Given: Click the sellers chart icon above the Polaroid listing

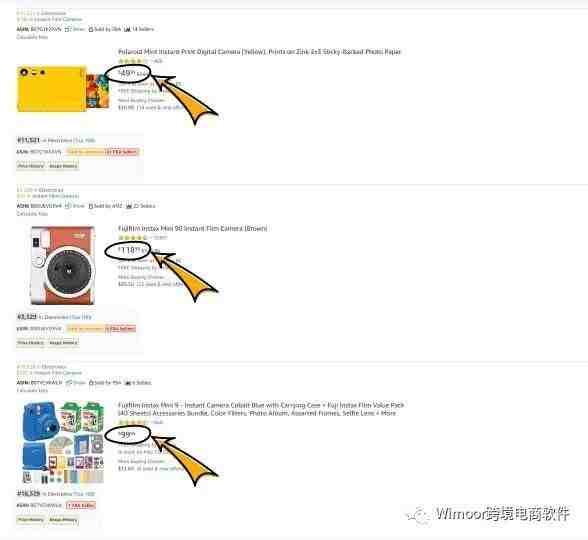Looking at the screenshot, I should 127,29.
